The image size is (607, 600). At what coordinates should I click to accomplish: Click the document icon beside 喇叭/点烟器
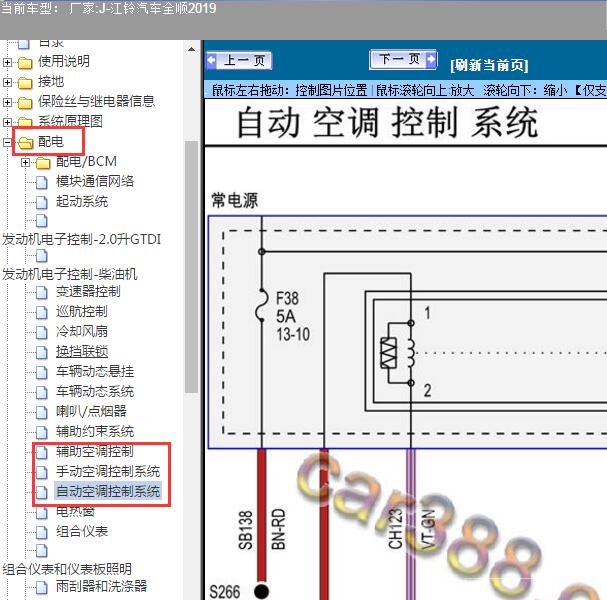pos(41,412)
